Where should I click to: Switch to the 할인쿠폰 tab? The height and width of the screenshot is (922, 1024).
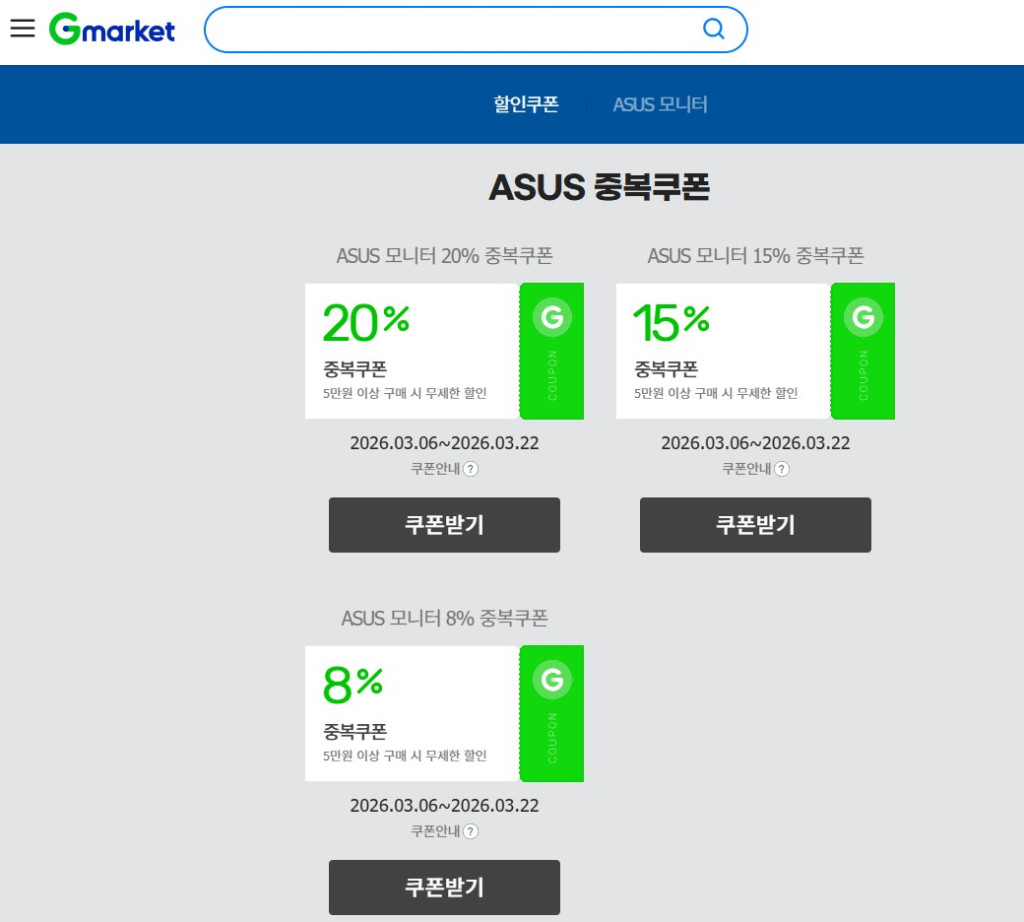coord(526,104)
